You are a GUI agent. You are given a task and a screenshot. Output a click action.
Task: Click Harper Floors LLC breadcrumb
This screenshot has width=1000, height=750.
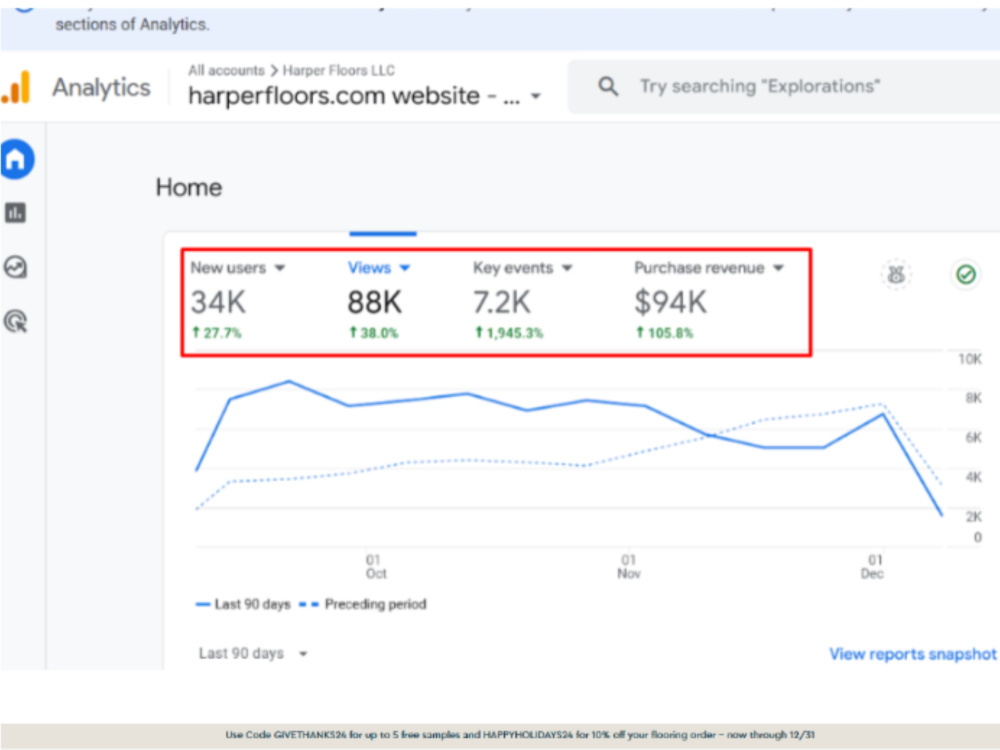click(339, 70)
